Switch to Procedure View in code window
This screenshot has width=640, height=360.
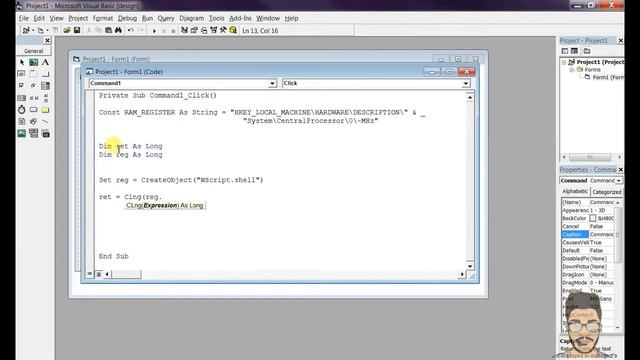pyautogui.click(x=90, y=274)
